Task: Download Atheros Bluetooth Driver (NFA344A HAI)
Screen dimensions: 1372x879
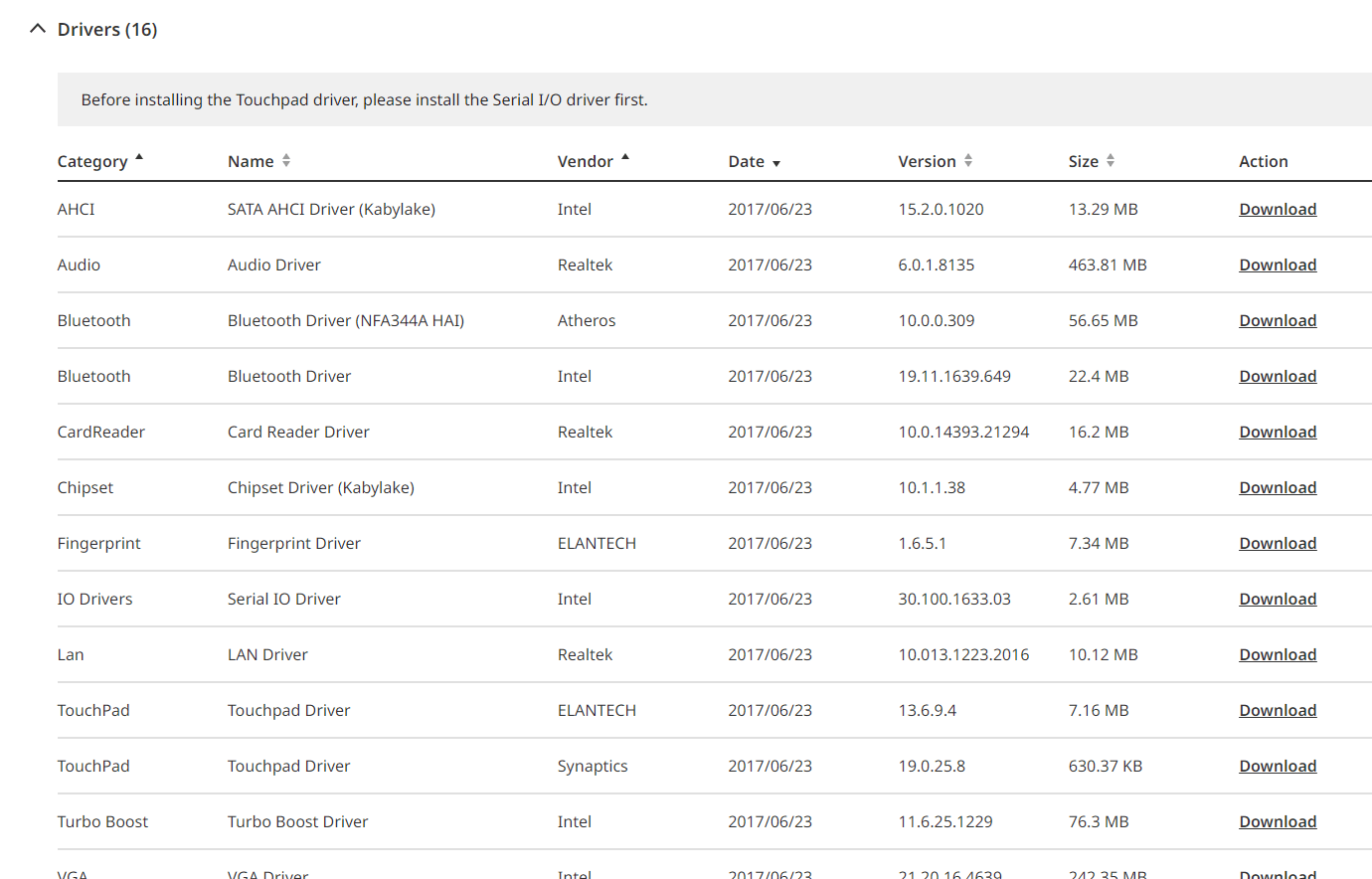Action: (x=1278, y=320)
